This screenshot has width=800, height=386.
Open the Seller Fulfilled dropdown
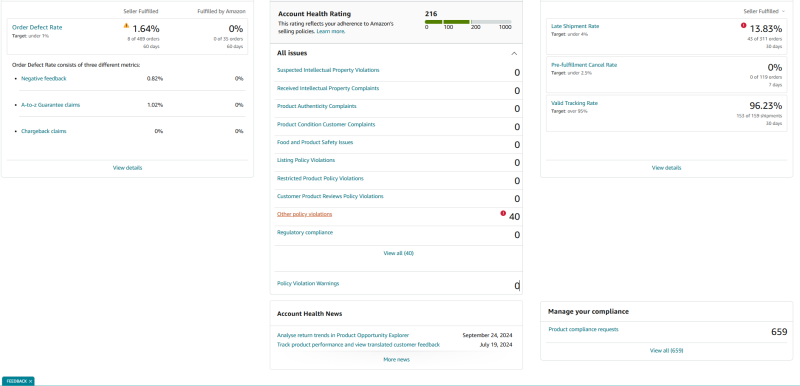pos(763,11)
